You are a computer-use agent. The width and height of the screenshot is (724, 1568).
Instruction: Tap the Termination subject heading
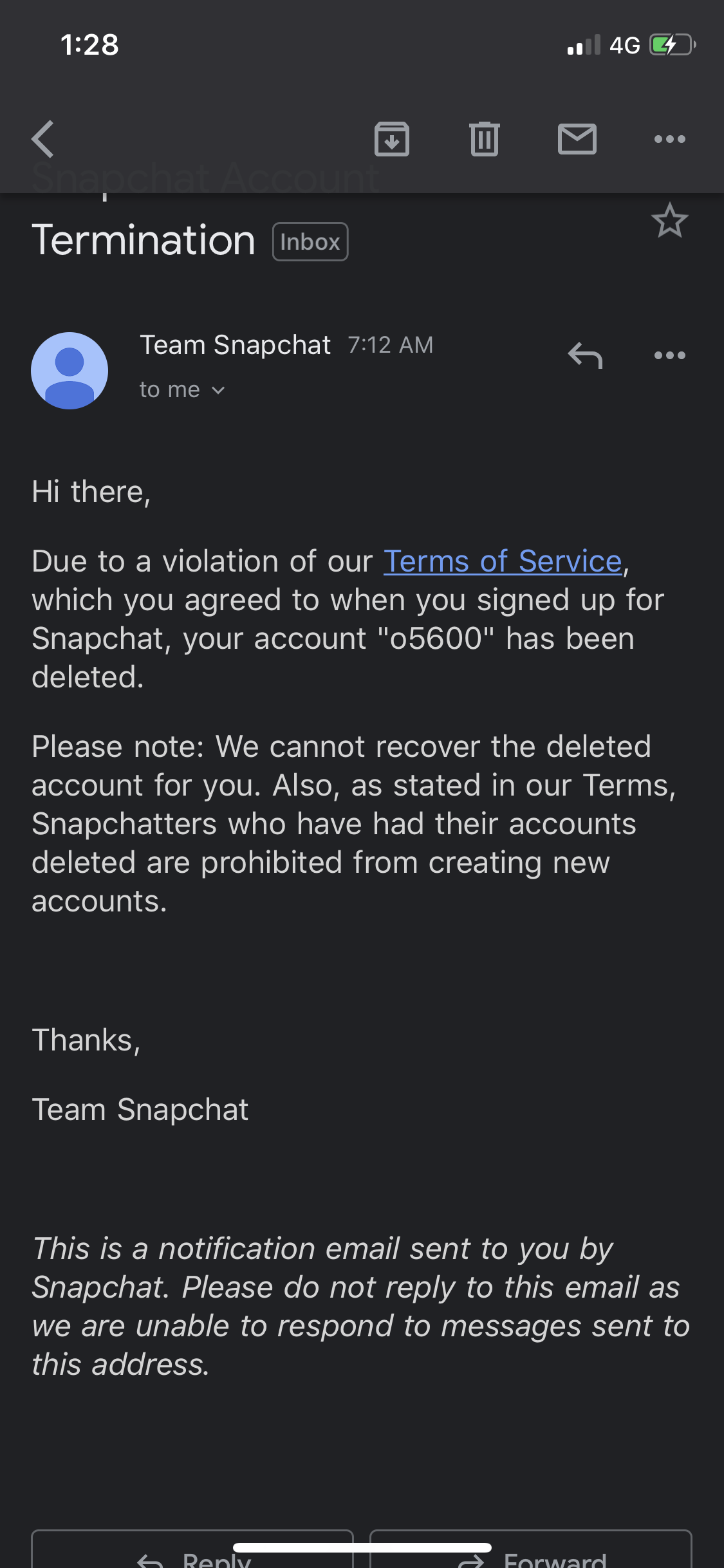pyautogui.click(x=144, y=241)
